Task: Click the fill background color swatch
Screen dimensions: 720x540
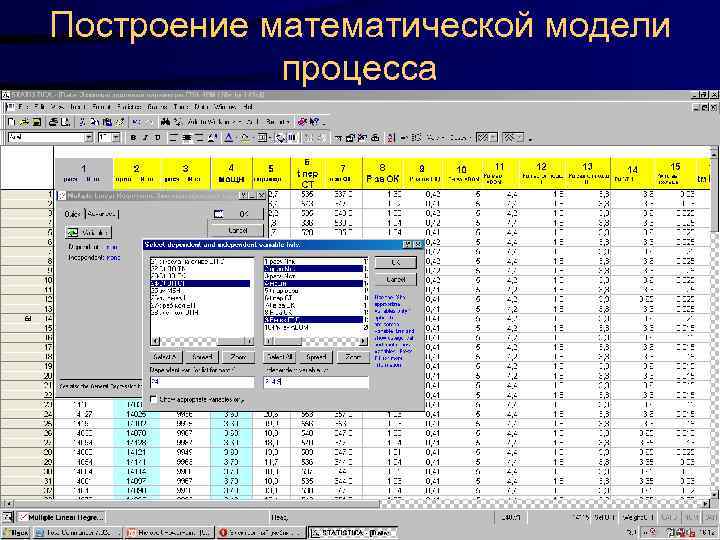Action: 245,137
